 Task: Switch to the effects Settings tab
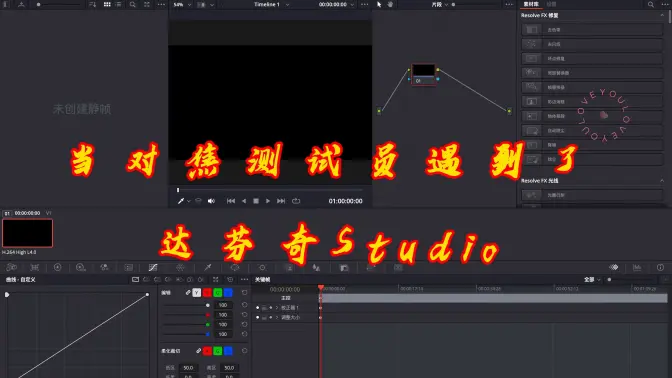[552, 4]
